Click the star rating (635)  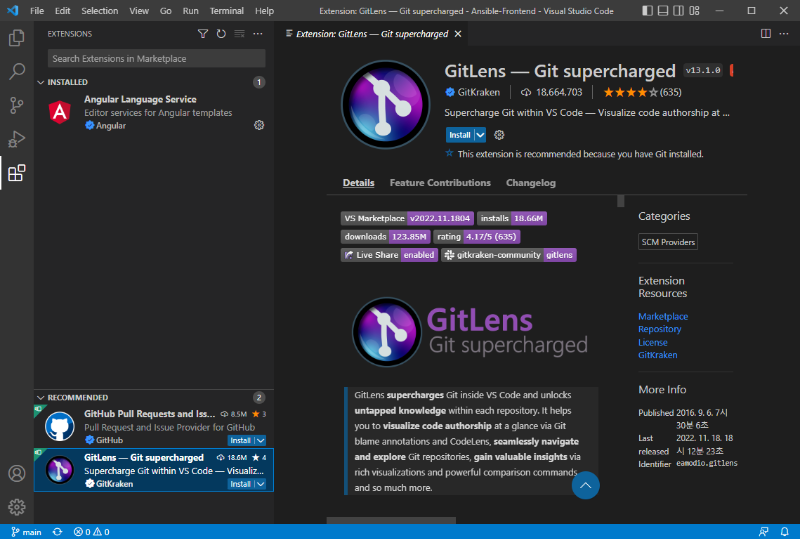click(x=642, y=92)
